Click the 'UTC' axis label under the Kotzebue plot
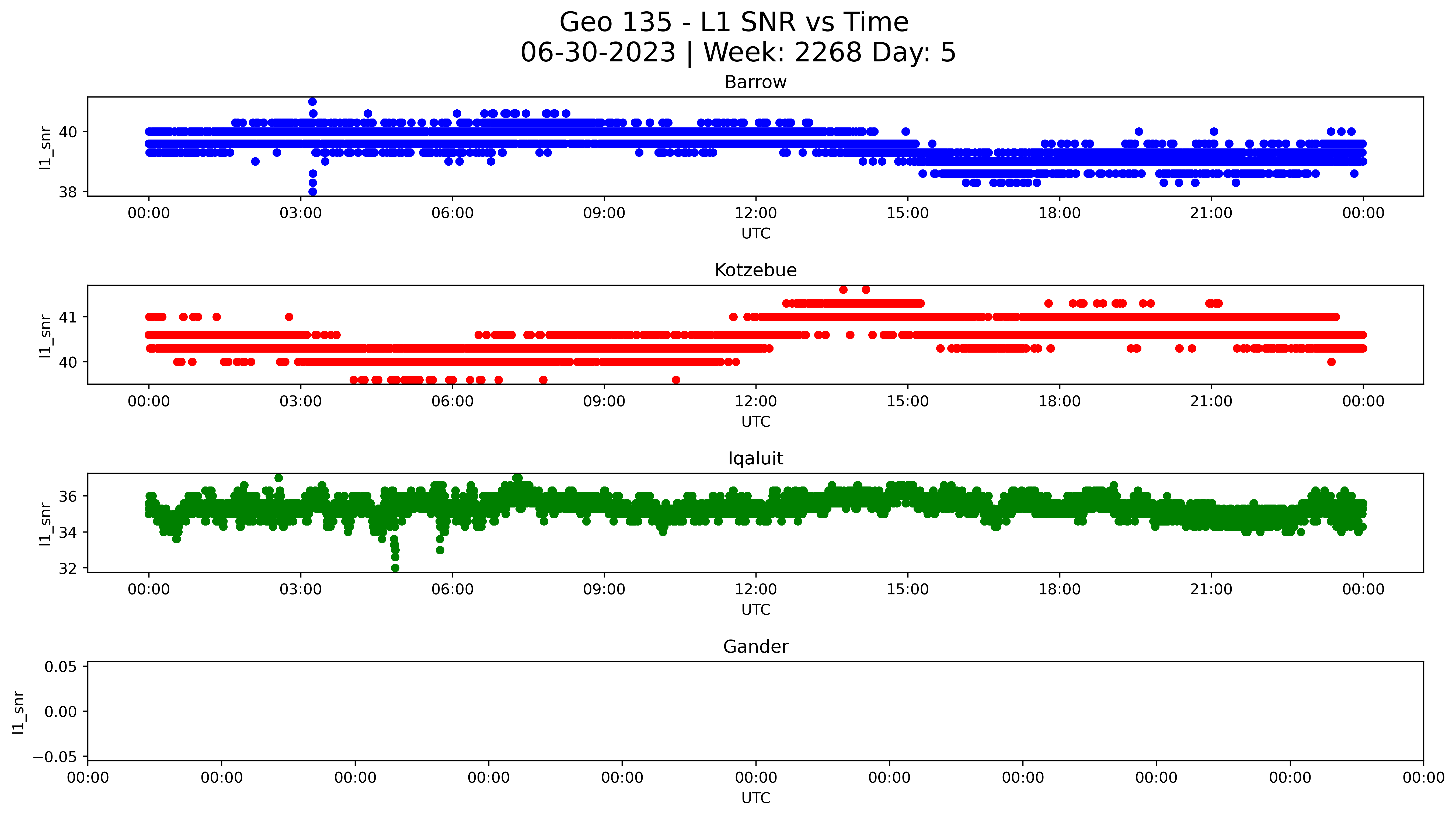1456x817 pixels. [x=756, y=422]
